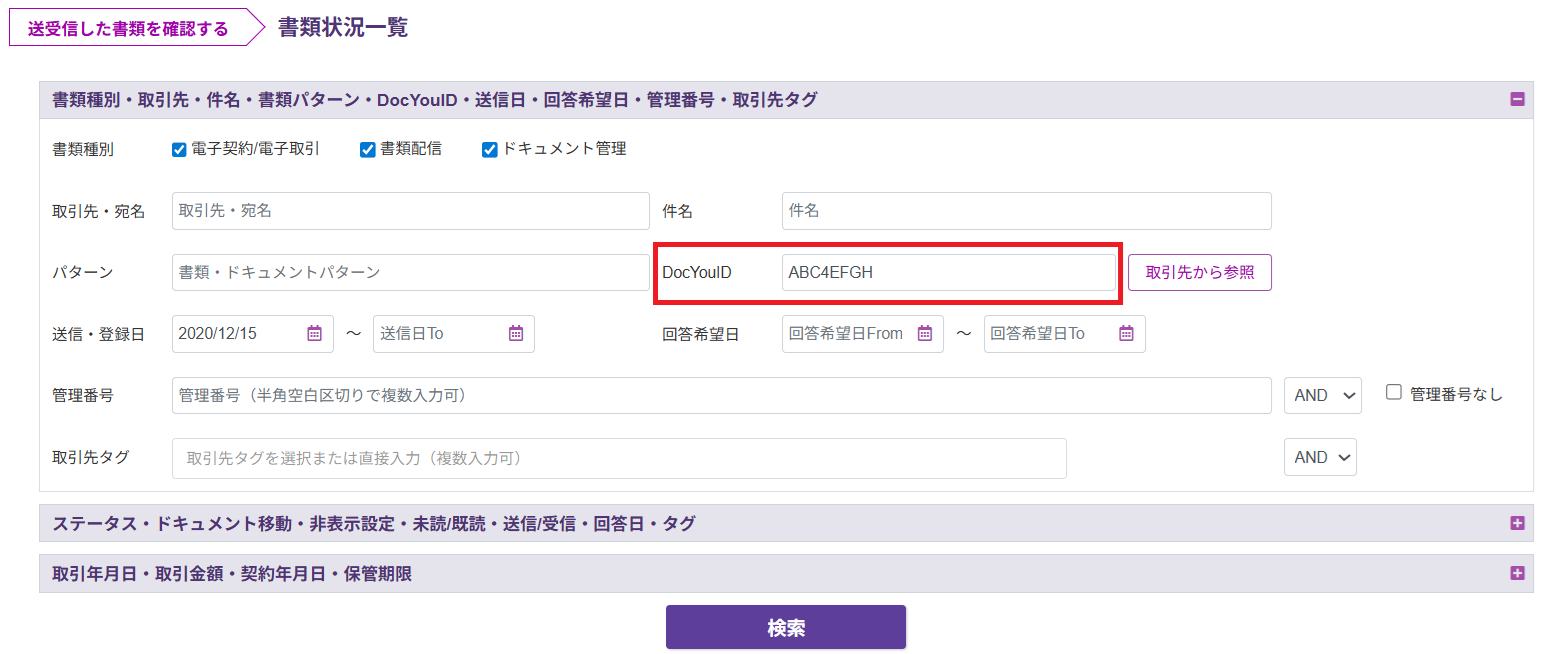Click the 取引年月日・取引金額 section header text
Screen dimensions: 1544x654
(232, 574)
